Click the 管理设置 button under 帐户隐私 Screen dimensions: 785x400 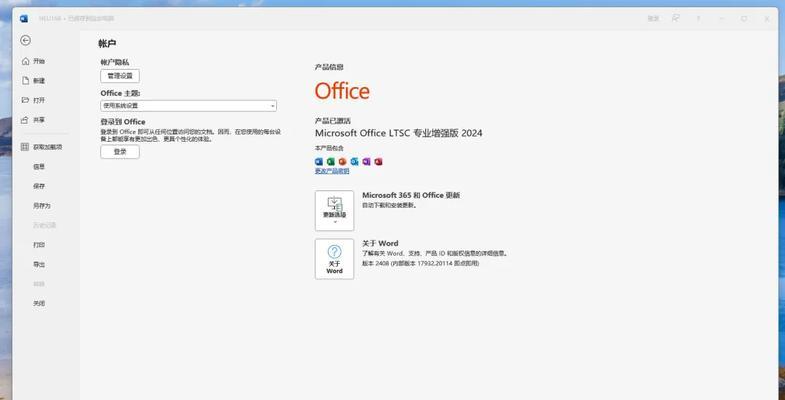click(120, 76)
